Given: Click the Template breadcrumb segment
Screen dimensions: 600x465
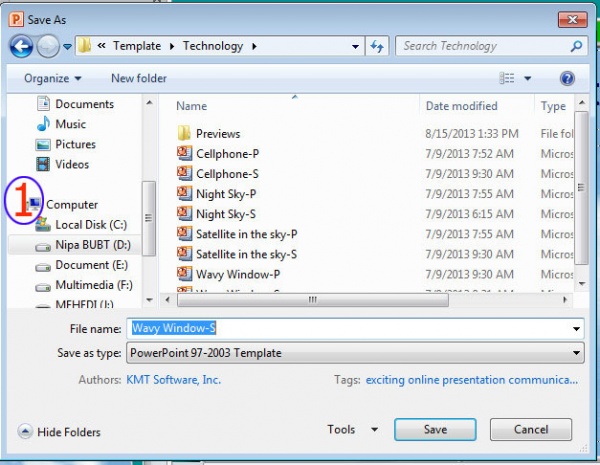Looking at the screenshot, I should point(137,46).
